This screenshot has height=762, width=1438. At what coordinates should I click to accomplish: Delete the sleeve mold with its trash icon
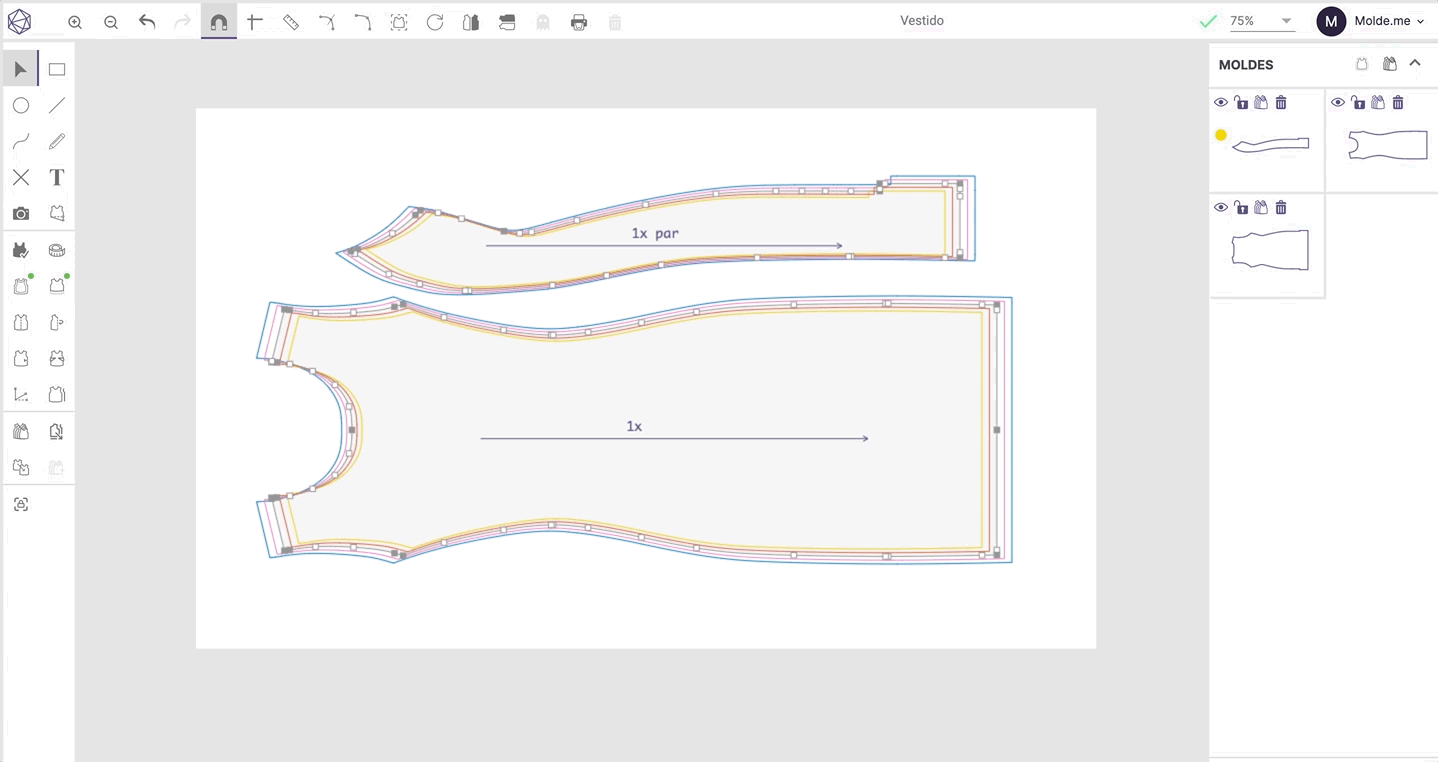1281,103
